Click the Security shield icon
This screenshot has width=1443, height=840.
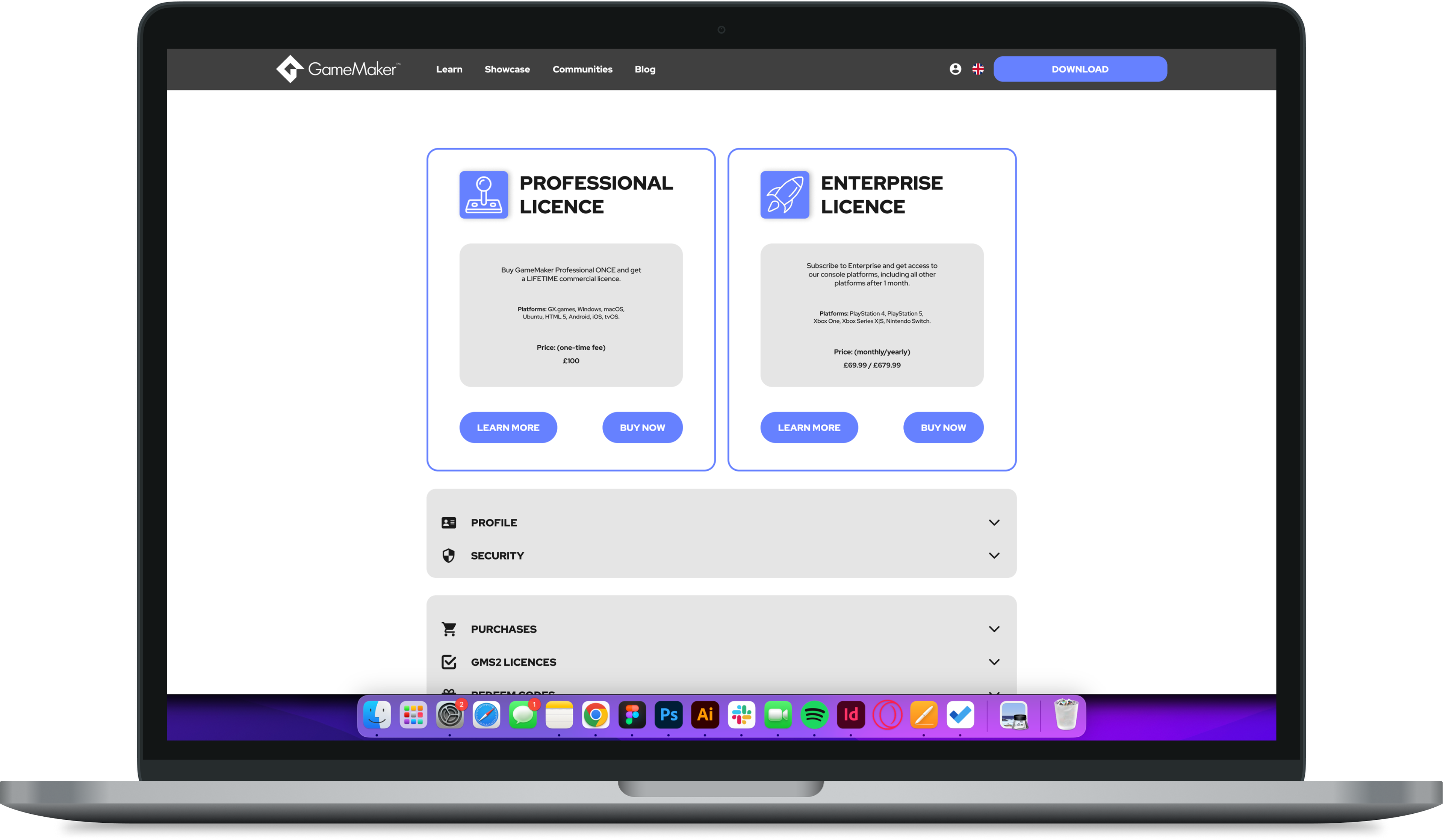coord(449,555)
